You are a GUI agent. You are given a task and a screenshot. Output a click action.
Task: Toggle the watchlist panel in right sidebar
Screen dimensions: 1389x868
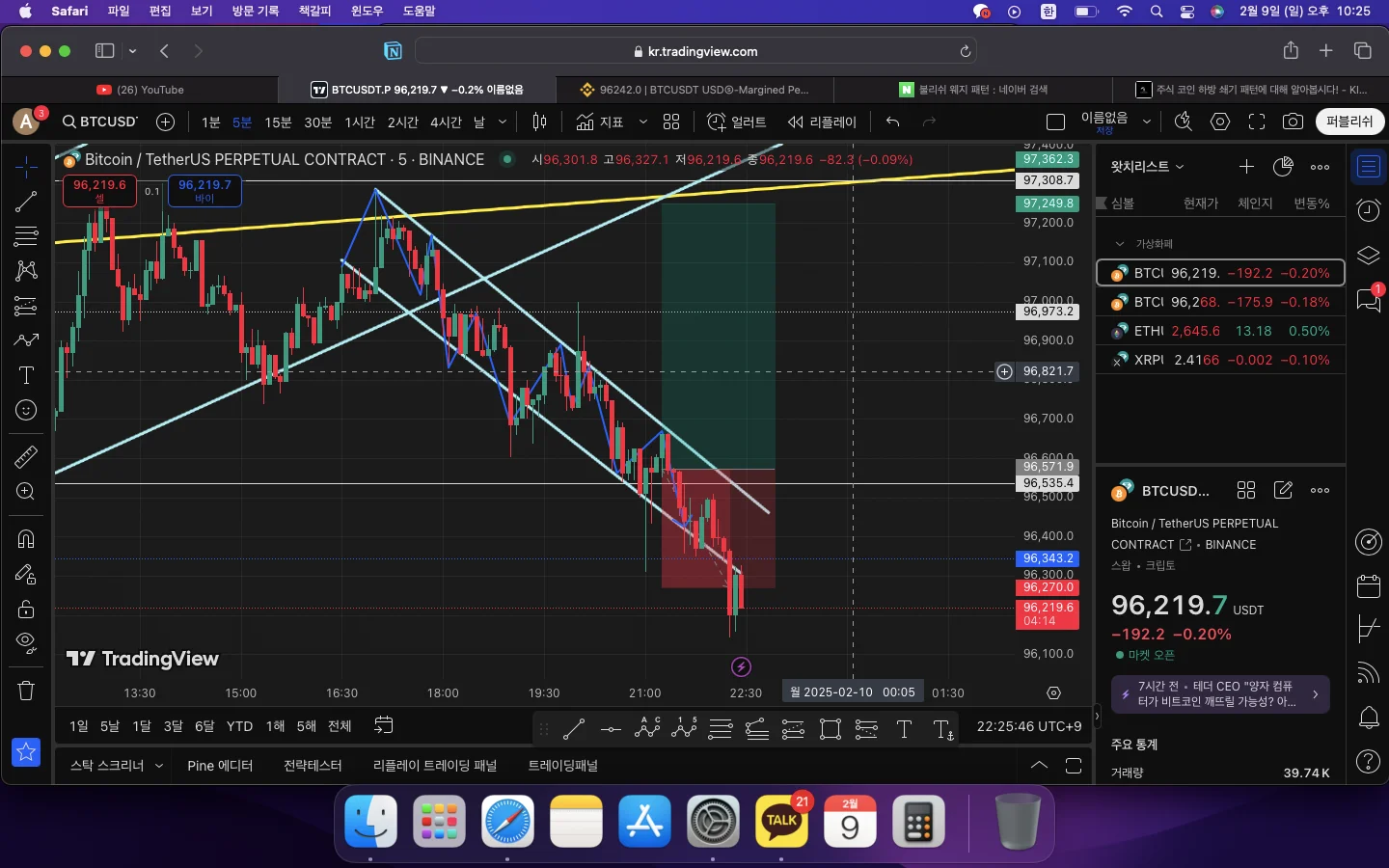[1369, 167]
